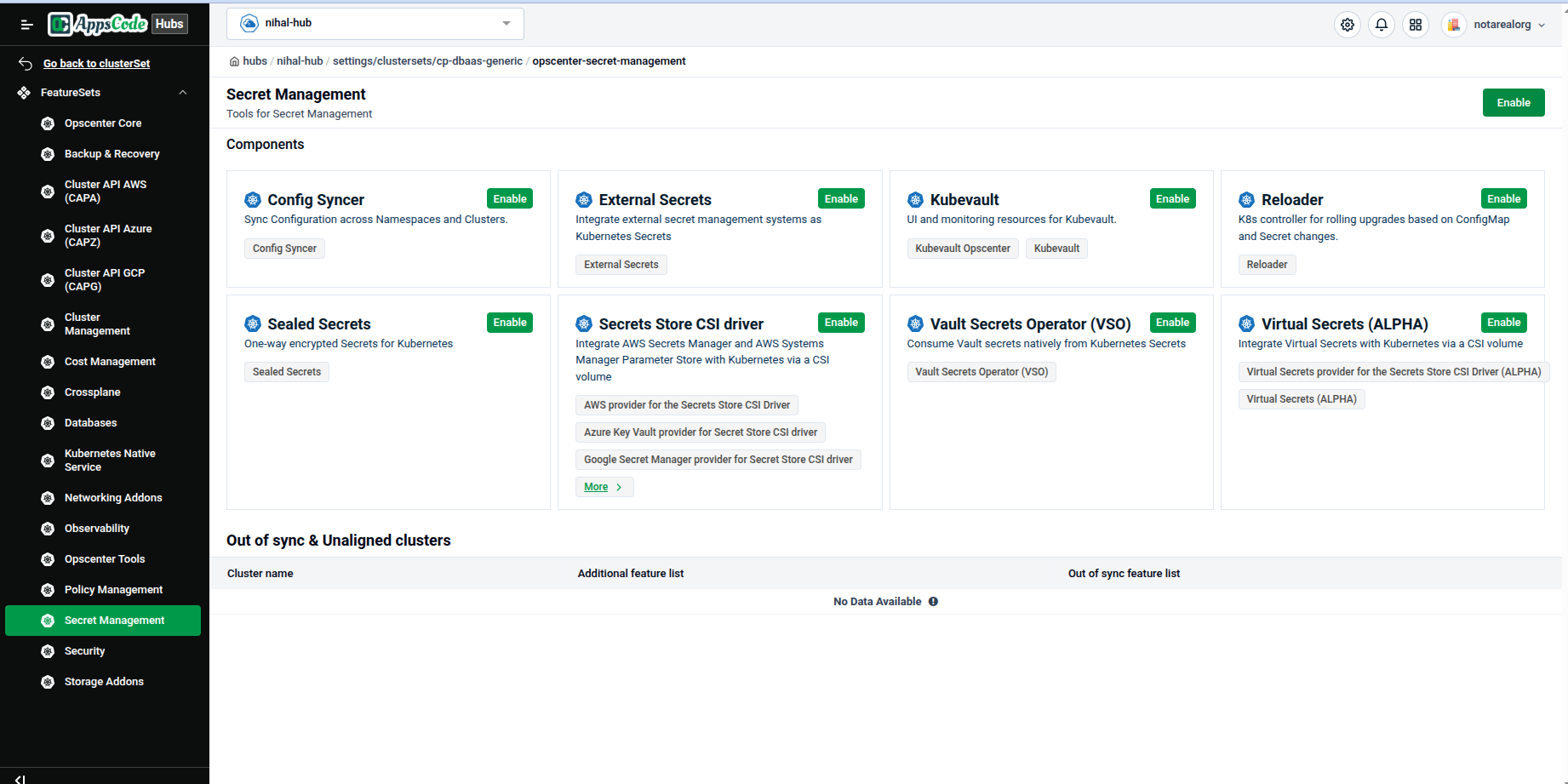
Task: Open Databases in sidebar
Action: 103,423
